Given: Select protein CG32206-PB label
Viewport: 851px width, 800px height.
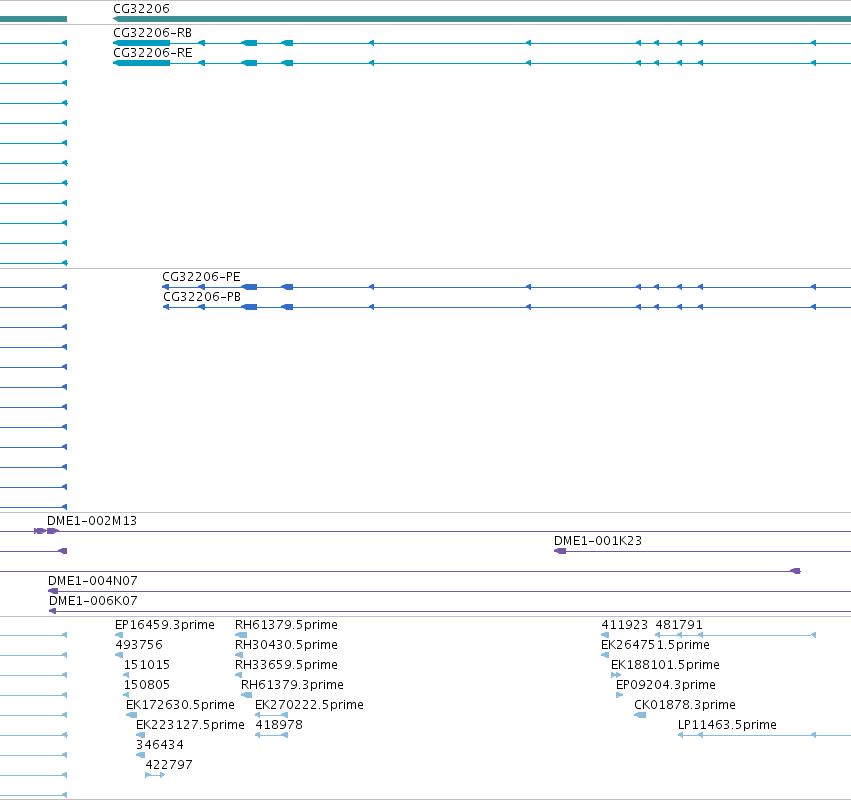Looking at the screenshot, I should click(x=202, y=297).
